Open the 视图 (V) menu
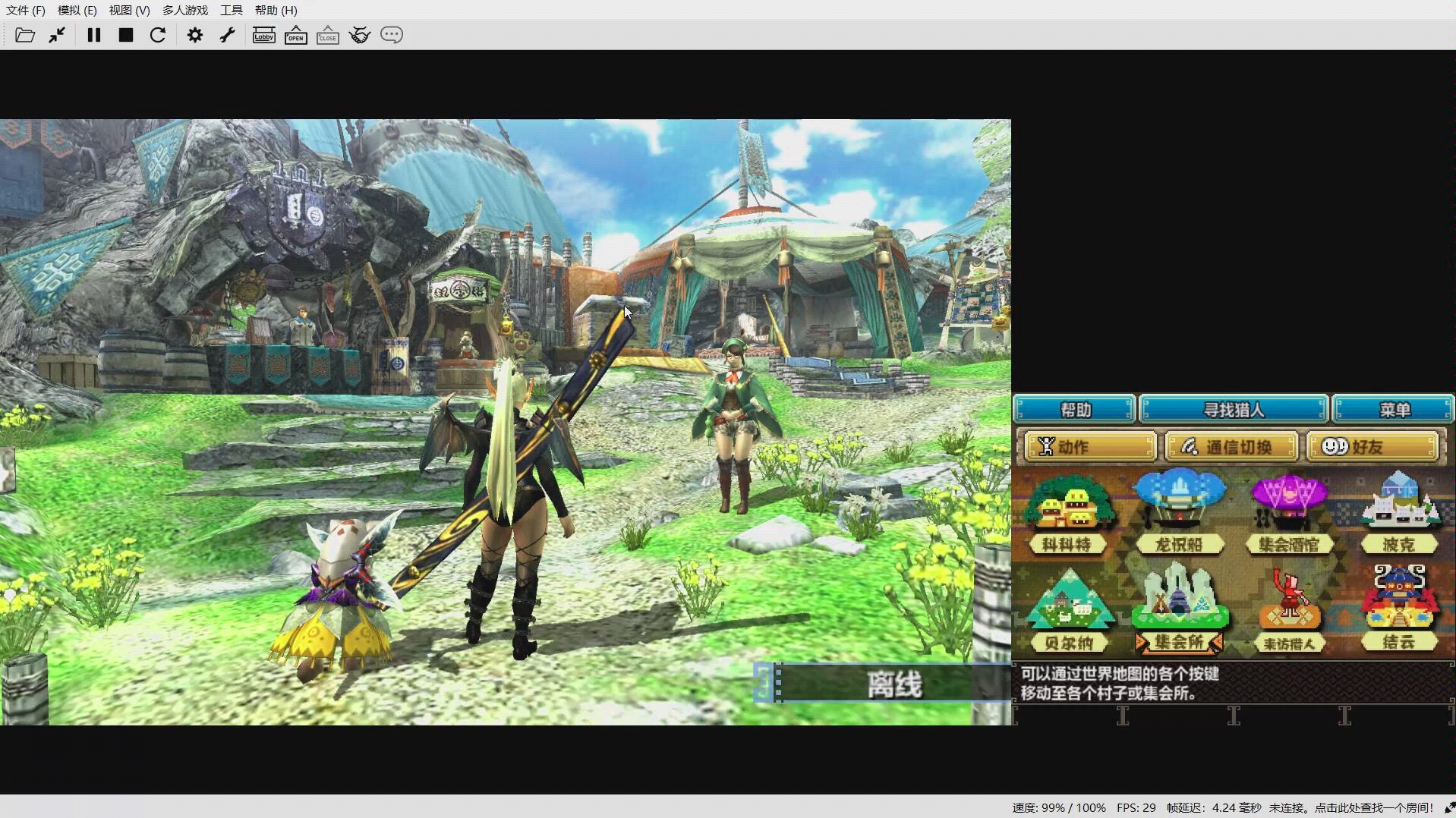 [x=129, y=10]
